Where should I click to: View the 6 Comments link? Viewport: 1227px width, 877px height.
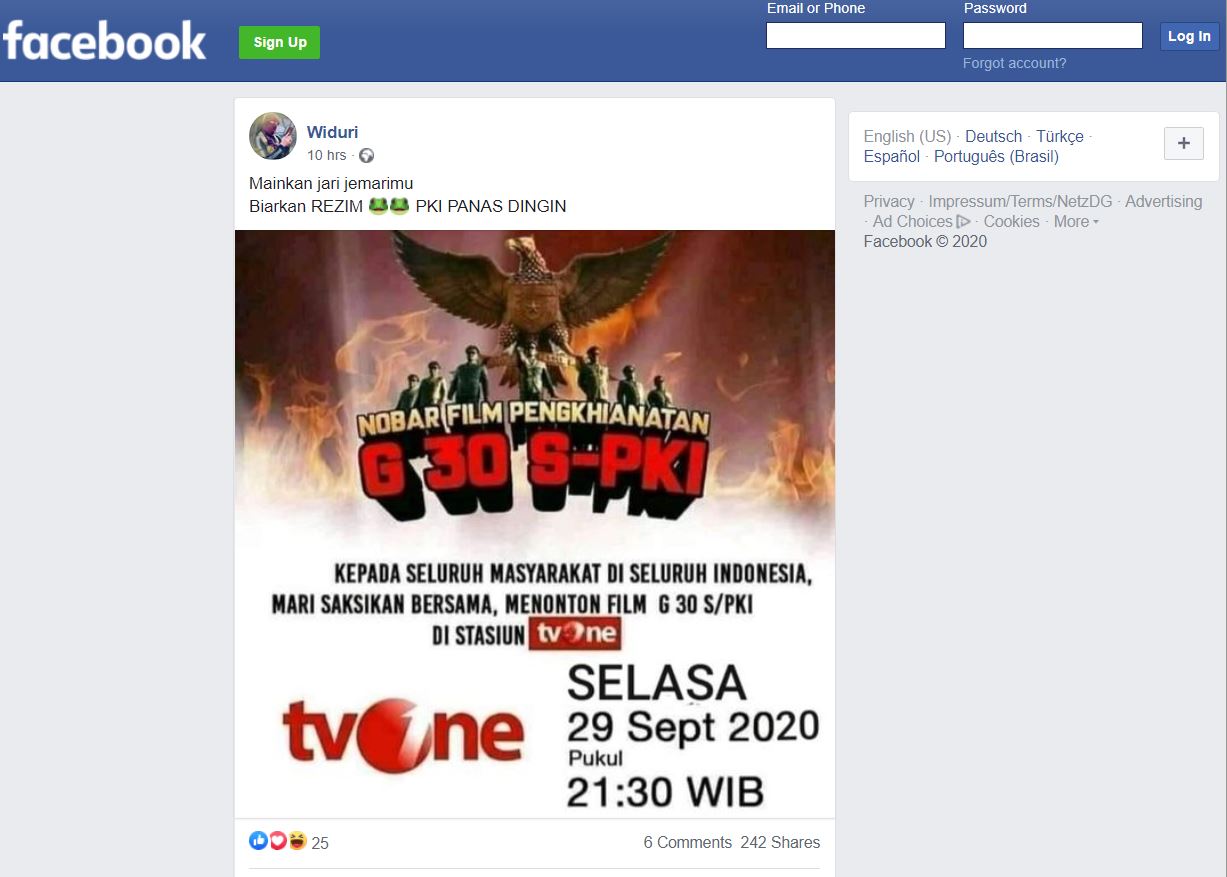[687, 843]
